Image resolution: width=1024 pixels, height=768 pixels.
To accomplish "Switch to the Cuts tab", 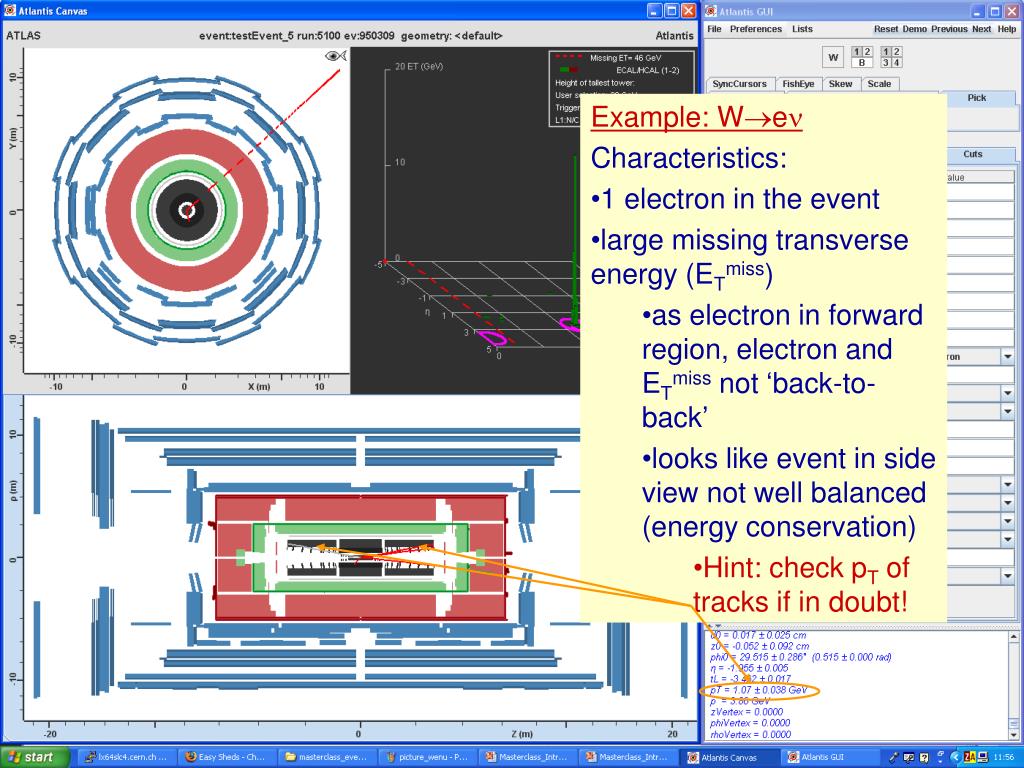I will pyautogui.click(x=973, y=155).
